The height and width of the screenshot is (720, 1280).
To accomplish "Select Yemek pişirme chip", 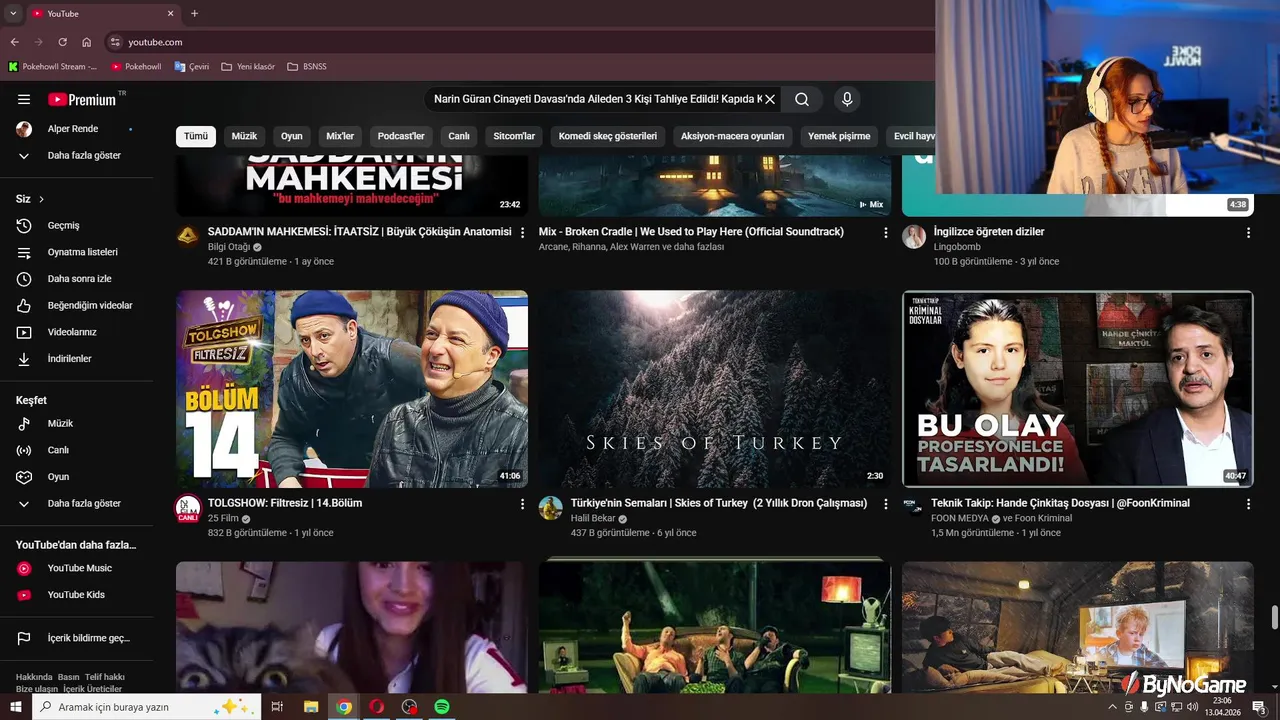I will pyautogui.click(x=839, y=136).
